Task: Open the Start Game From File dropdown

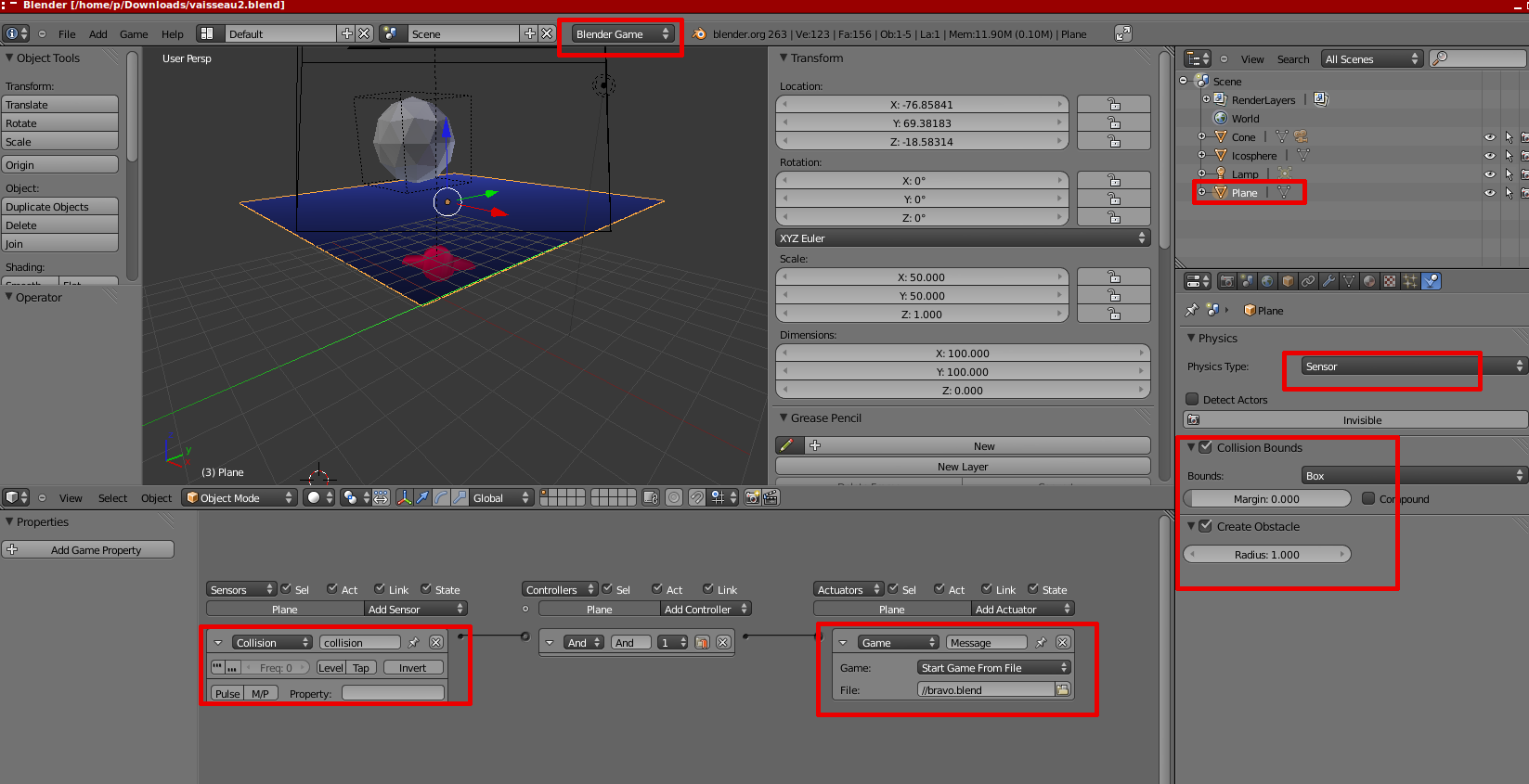Action: [994, 667]
